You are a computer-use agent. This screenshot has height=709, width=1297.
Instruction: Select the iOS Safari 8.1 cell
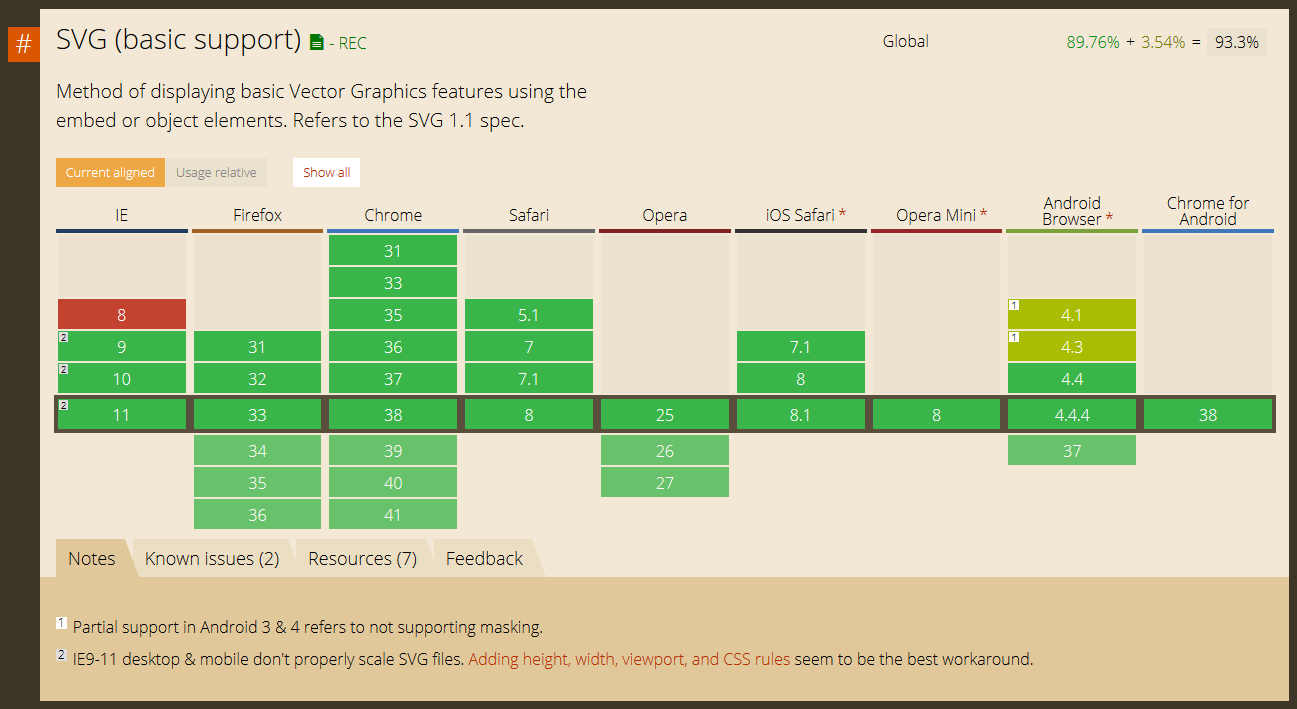pyautogui.click(x=801, y=414)
